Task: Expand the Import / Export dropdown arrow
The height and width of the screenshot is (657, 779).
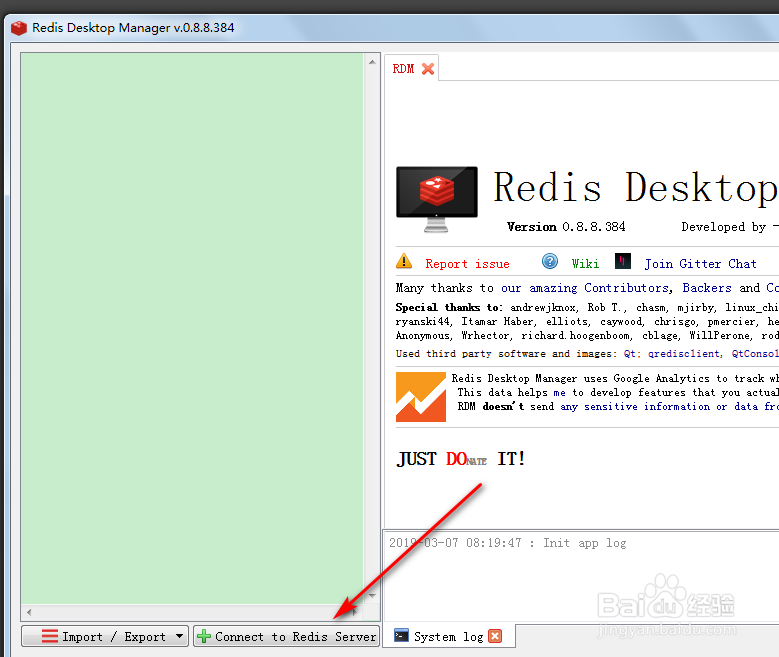Action: click(179, 636)
